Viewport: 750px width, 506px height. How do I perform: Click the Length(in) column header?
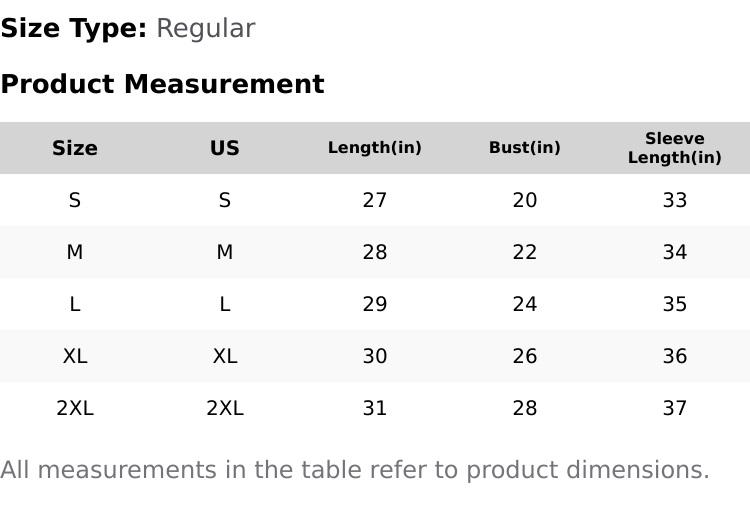375,148
